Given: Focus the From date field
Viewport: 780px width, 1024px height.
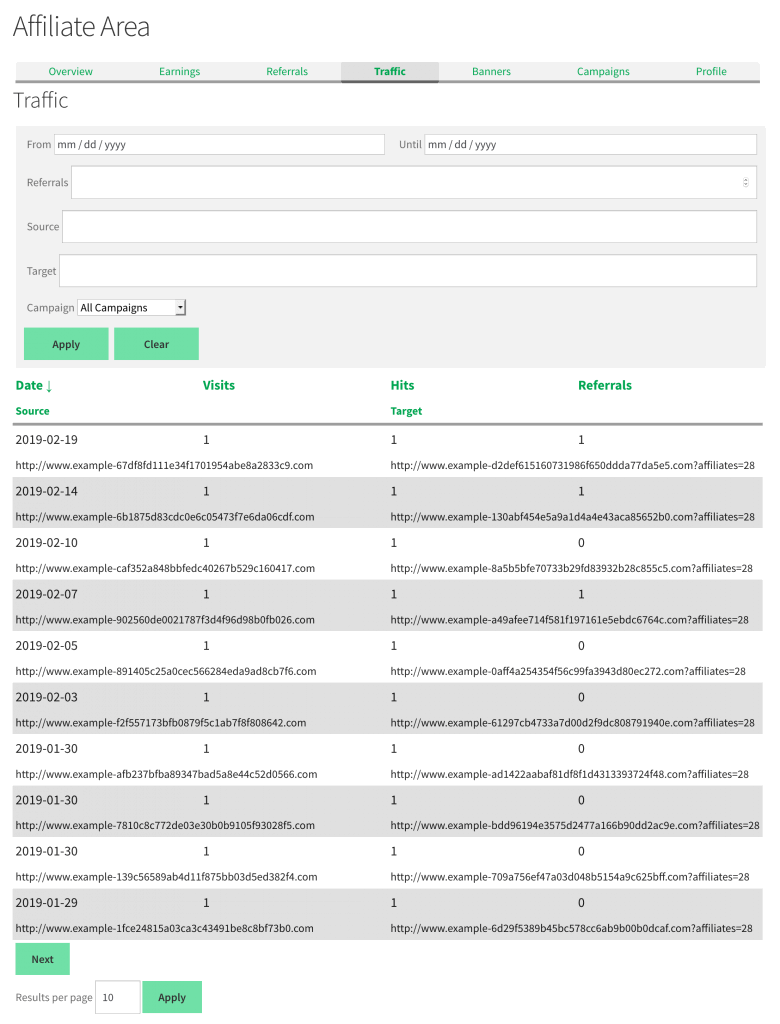Looking at the screenshot, I should [x=219, y=144].
